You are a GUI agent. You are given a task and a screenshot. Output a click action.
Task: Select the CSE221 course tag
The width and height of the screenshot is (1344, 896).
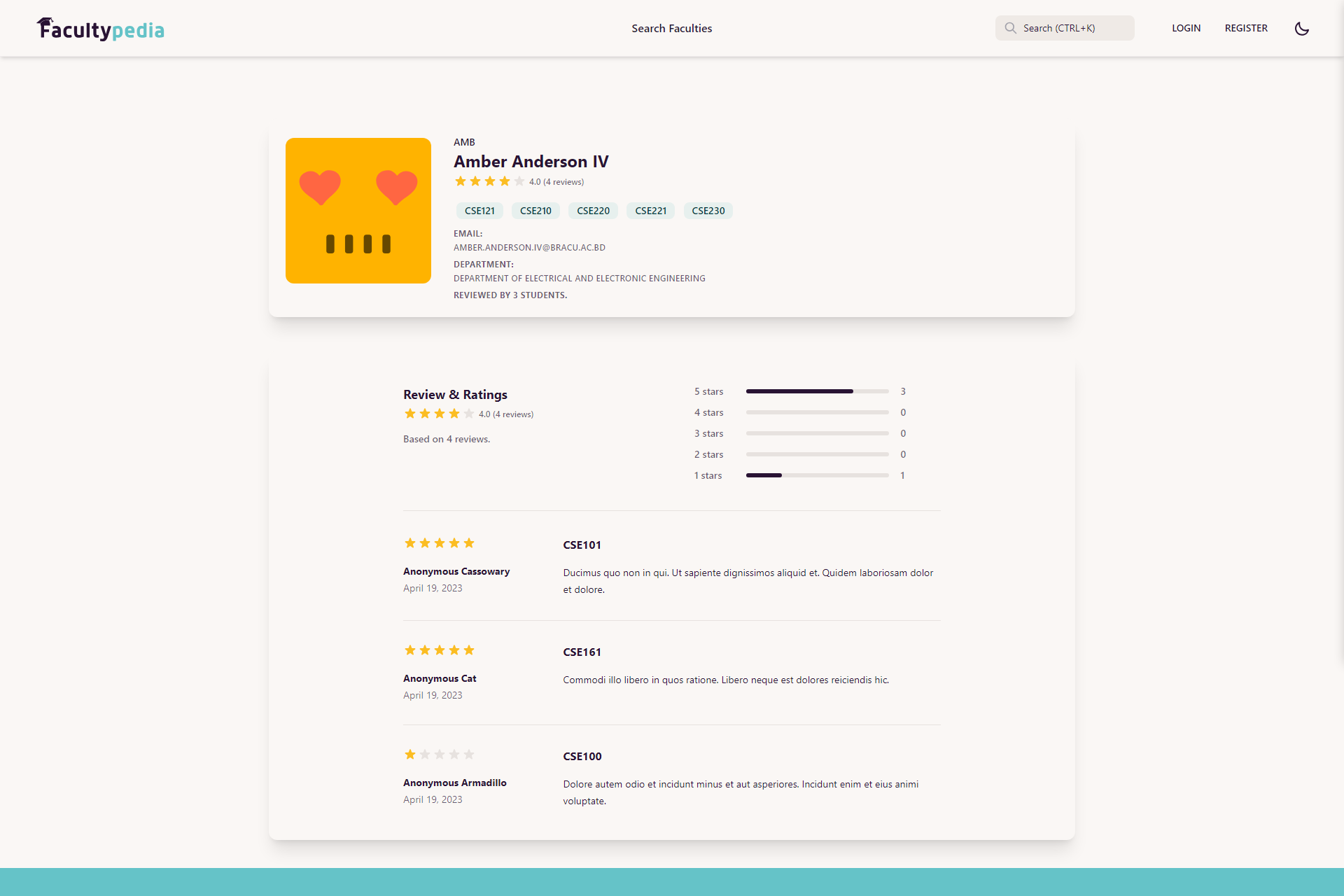[x=650, y=211]
